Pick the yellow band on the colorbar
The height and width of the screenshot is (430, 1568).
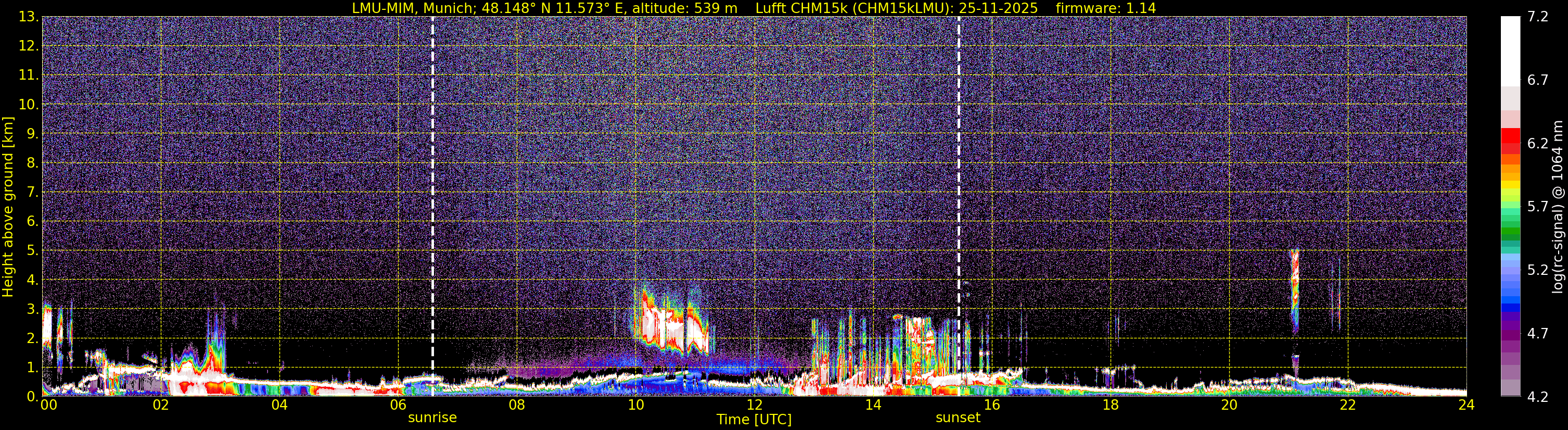(x=1510, y=185)
